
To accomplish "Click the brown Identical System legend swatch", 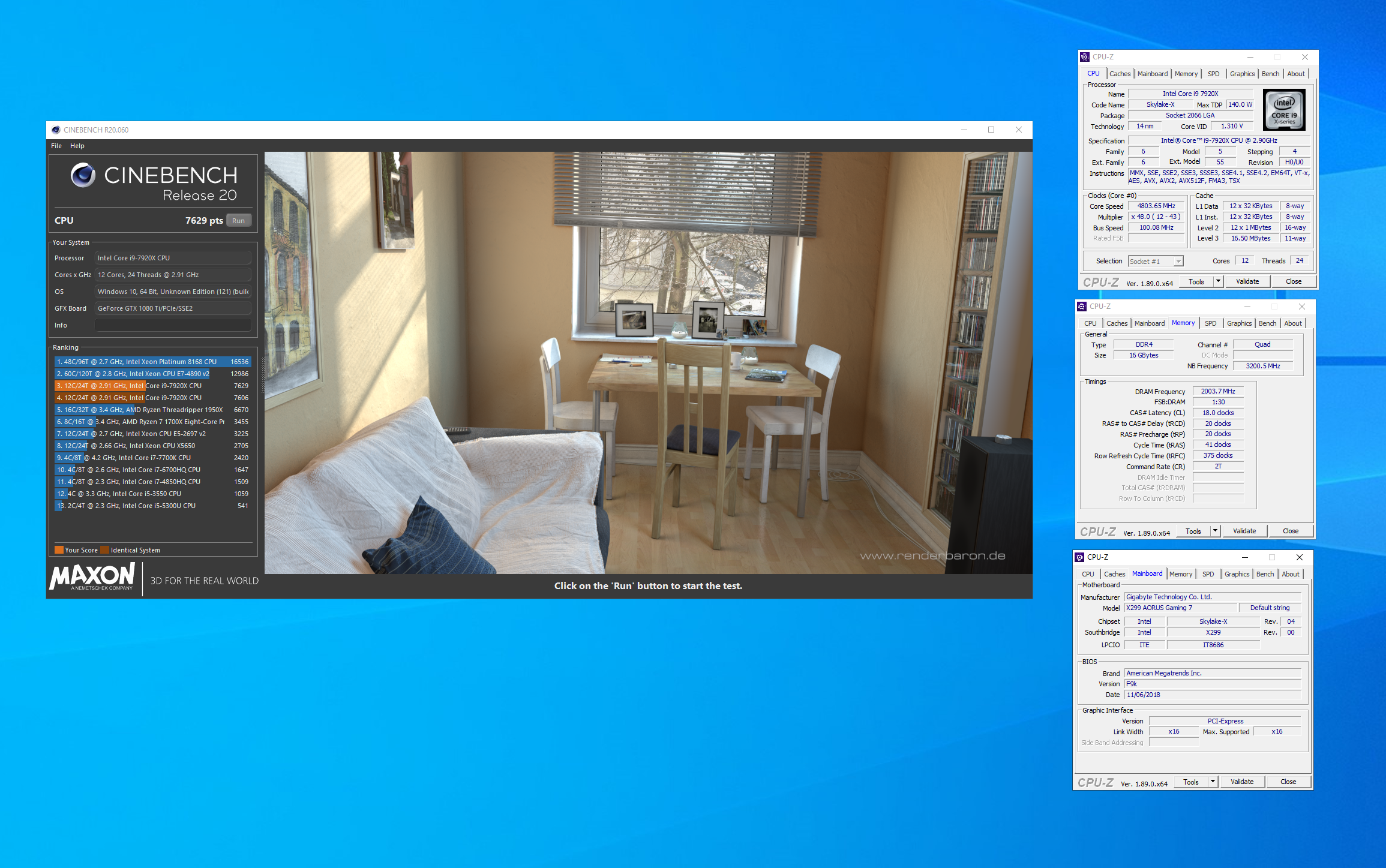I will (x=105, y=550).
